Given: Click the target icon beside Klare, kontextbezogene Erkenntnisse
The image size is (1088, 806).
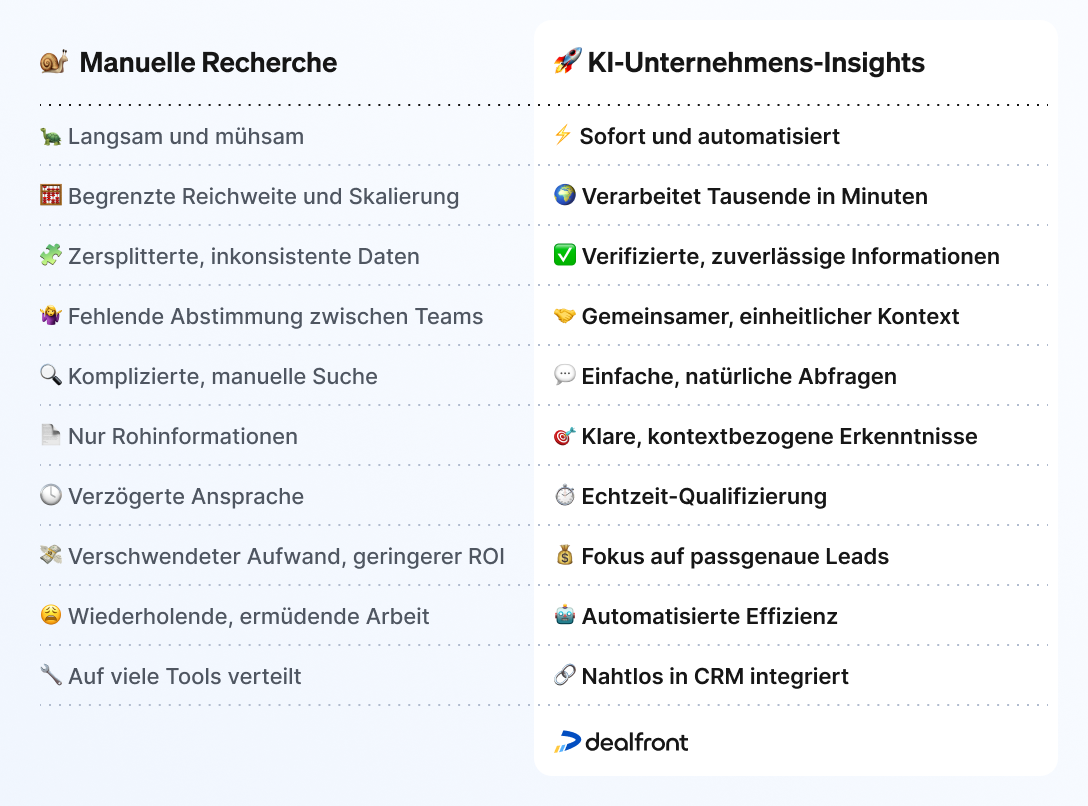Looking at the screenshot, I should [x=565, y=436].
